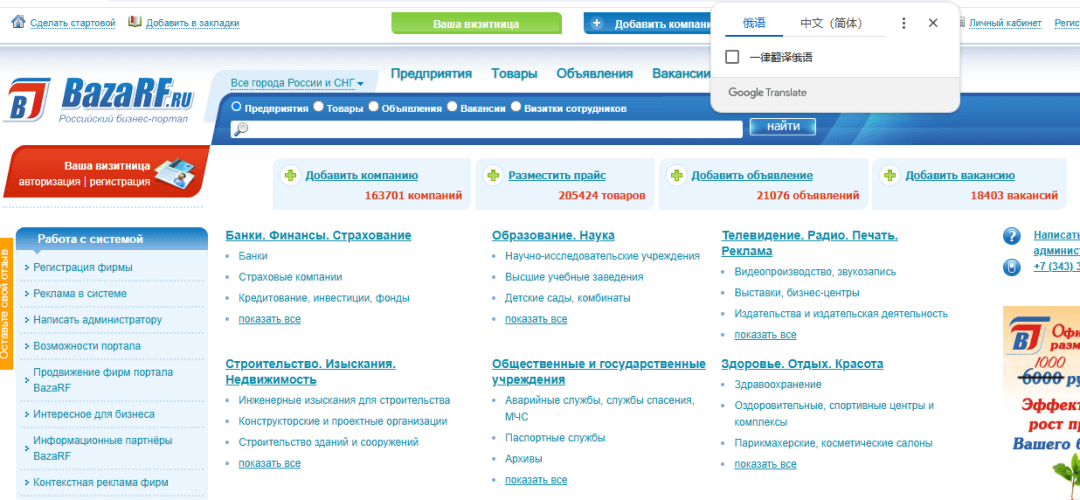
Task: Click the green plus icon beside Добавить вакансию
Action: coord(889,175)
